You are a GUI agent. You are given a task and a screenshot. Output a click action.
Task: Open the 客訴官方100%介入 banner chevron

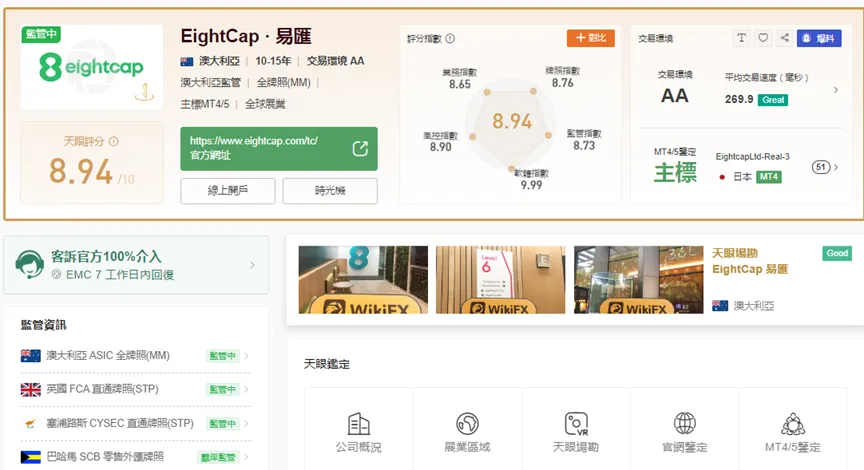coord(252,265)
